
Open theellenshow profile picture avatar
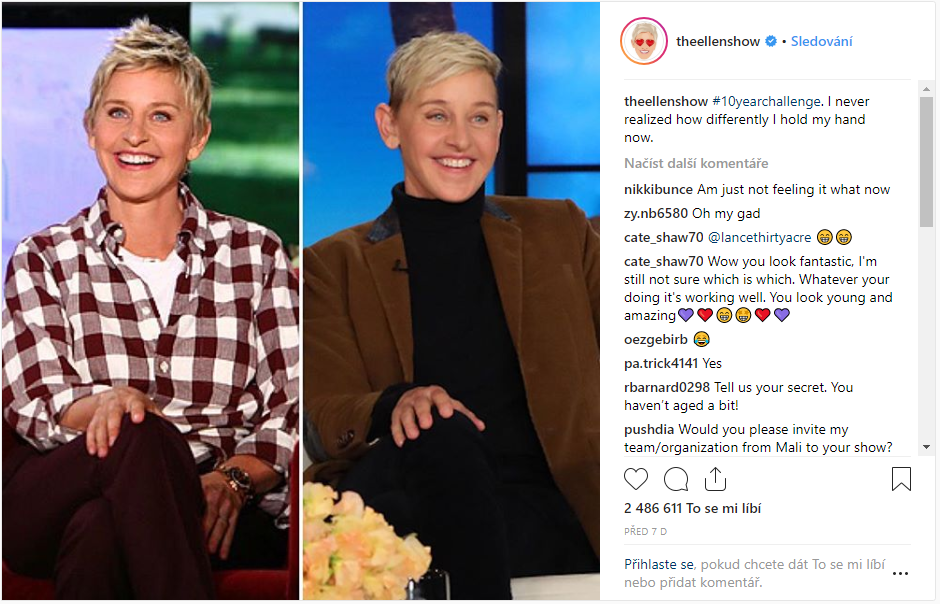click(x=644, y=41)
